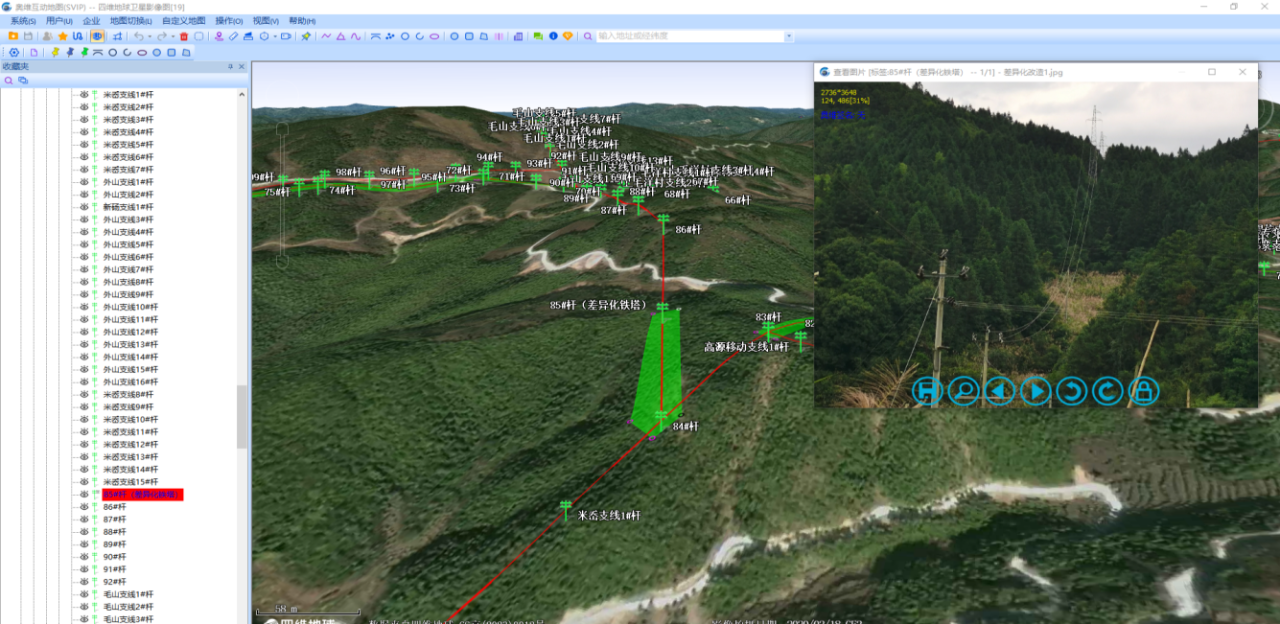The height and width of the screenshot is (624, 1280).
Task: Open the 操作 menu
Action: (x=229, y=21)
